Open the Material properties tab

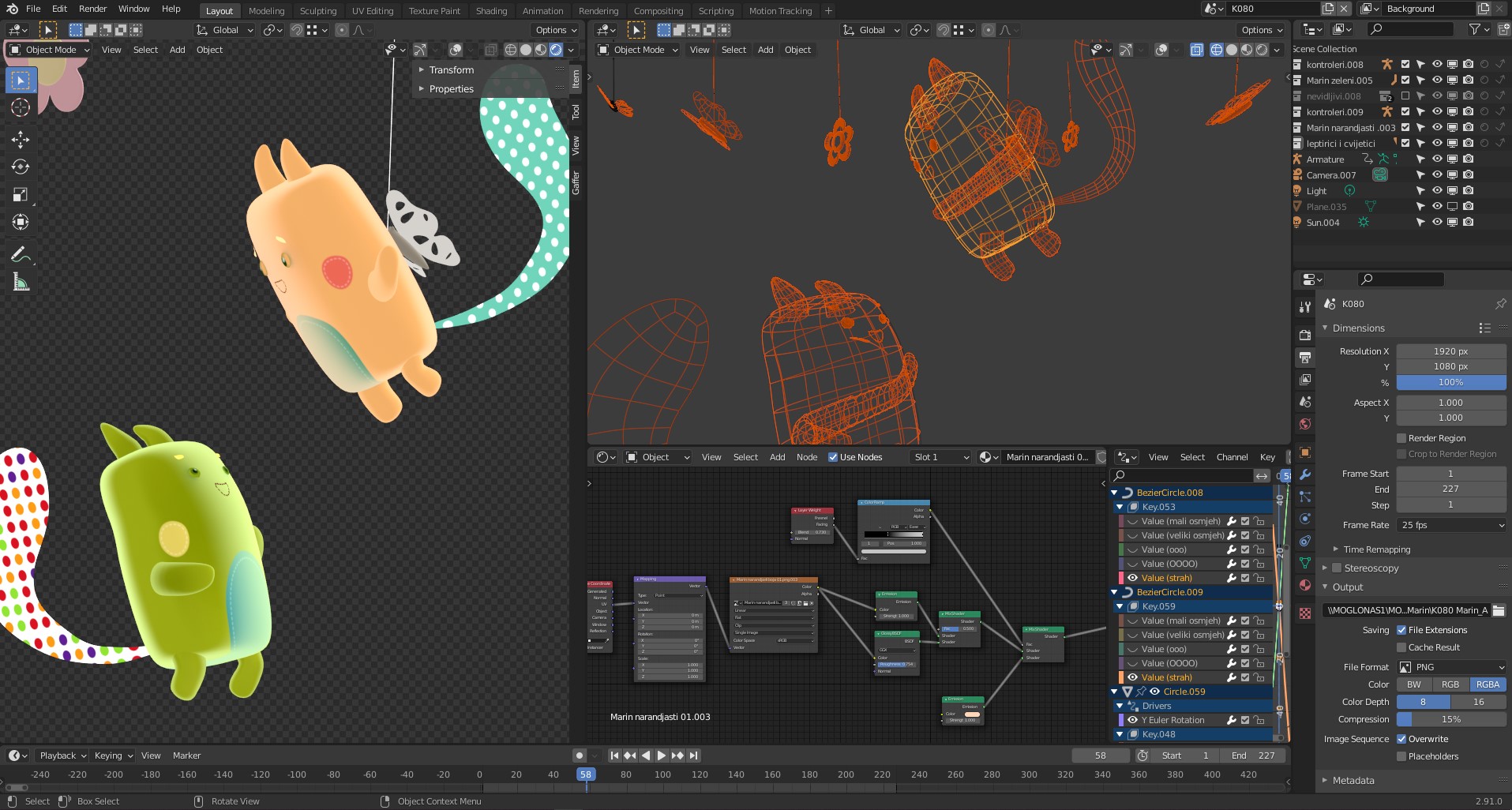click(x=1305, y=585)
